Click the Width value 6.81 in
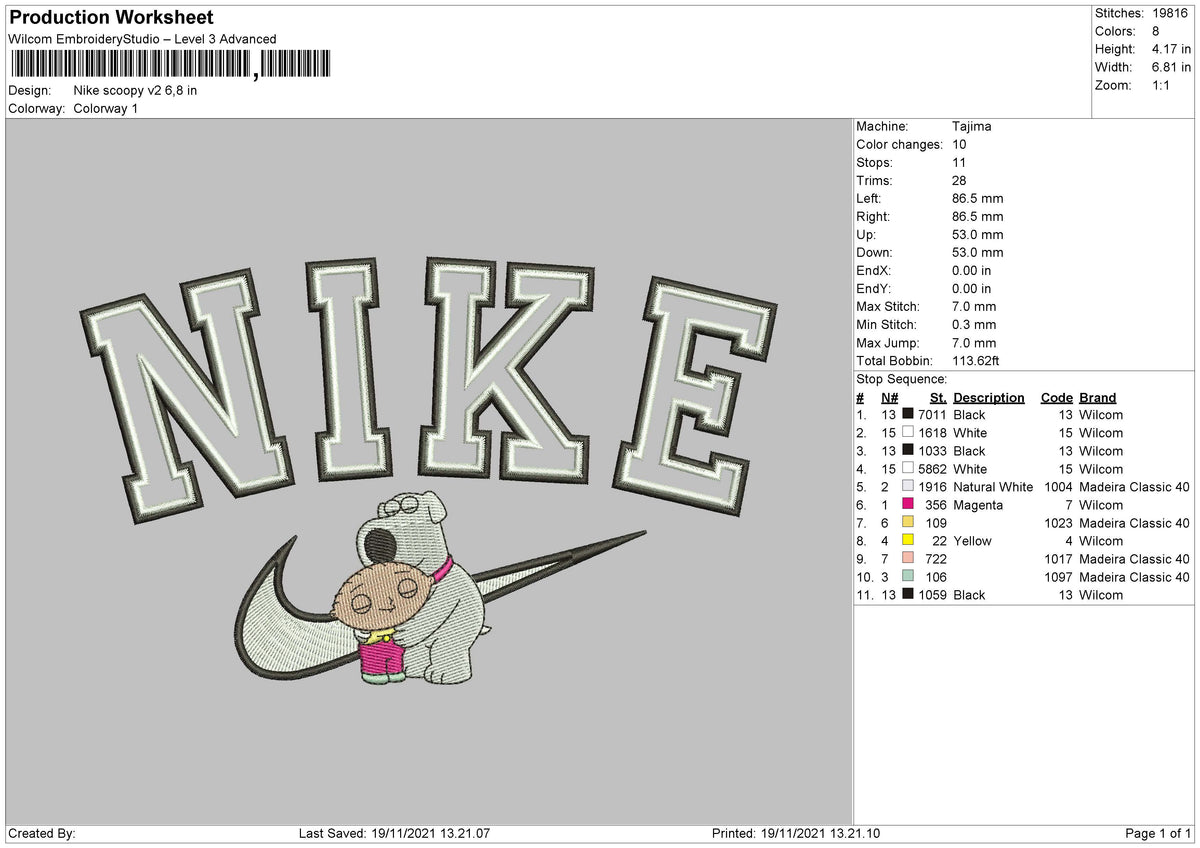Screen dimensions: 1200x848 coord(1171,67)
